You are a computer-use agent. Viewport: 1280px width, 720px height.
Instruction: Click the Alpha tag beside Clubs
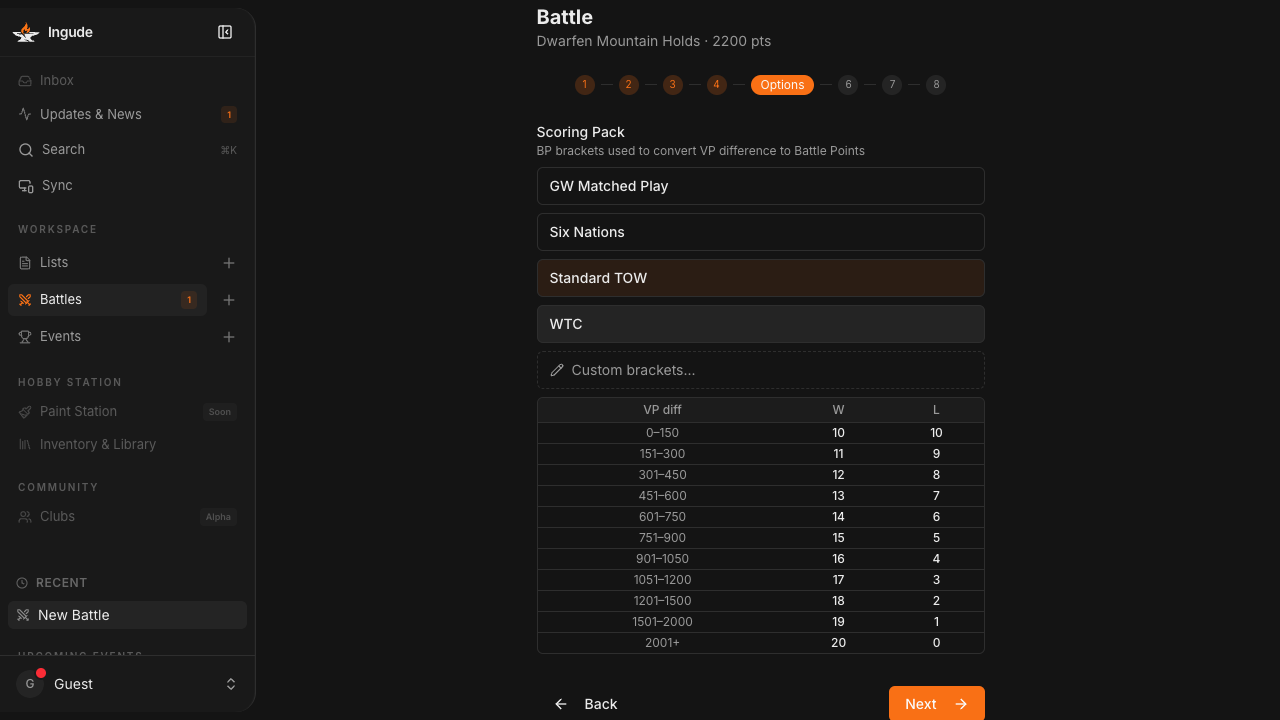(x=218, y=517)
